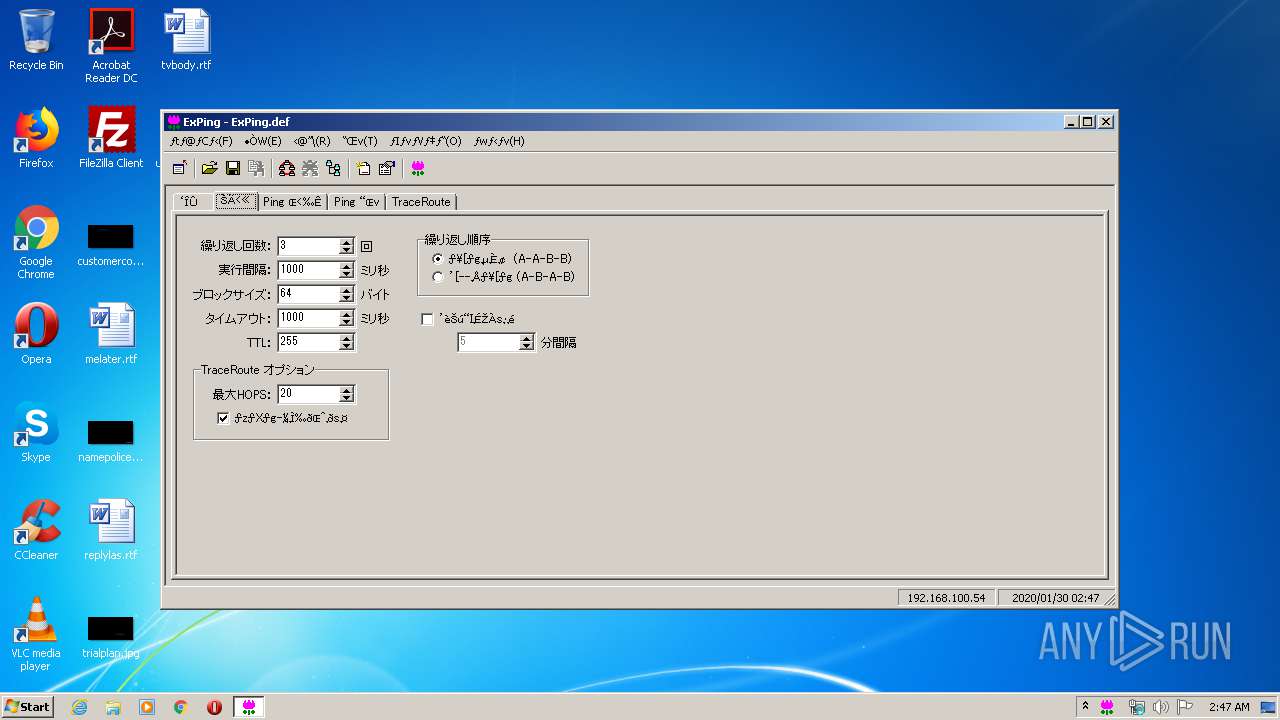Image resolution: width=1280 pixels, height=720 pixels.
Task: Run TraceRoute via the cyan nodes icon
Action: 333,168
